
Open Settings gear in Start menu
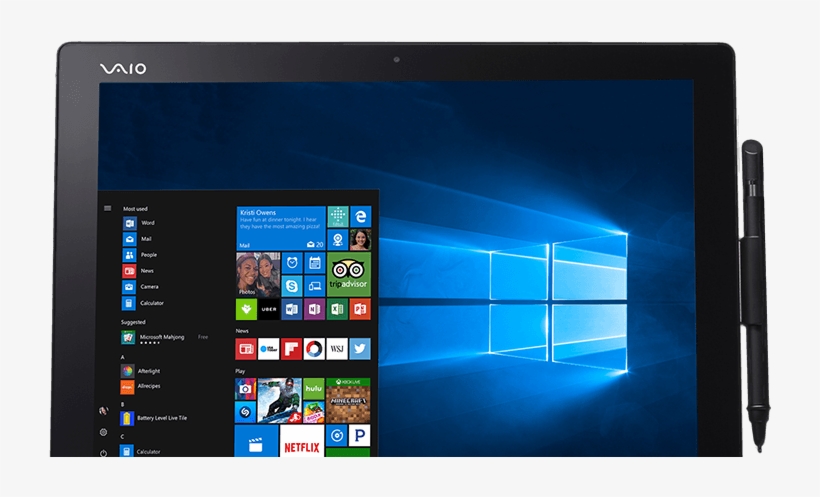point(103,432)
